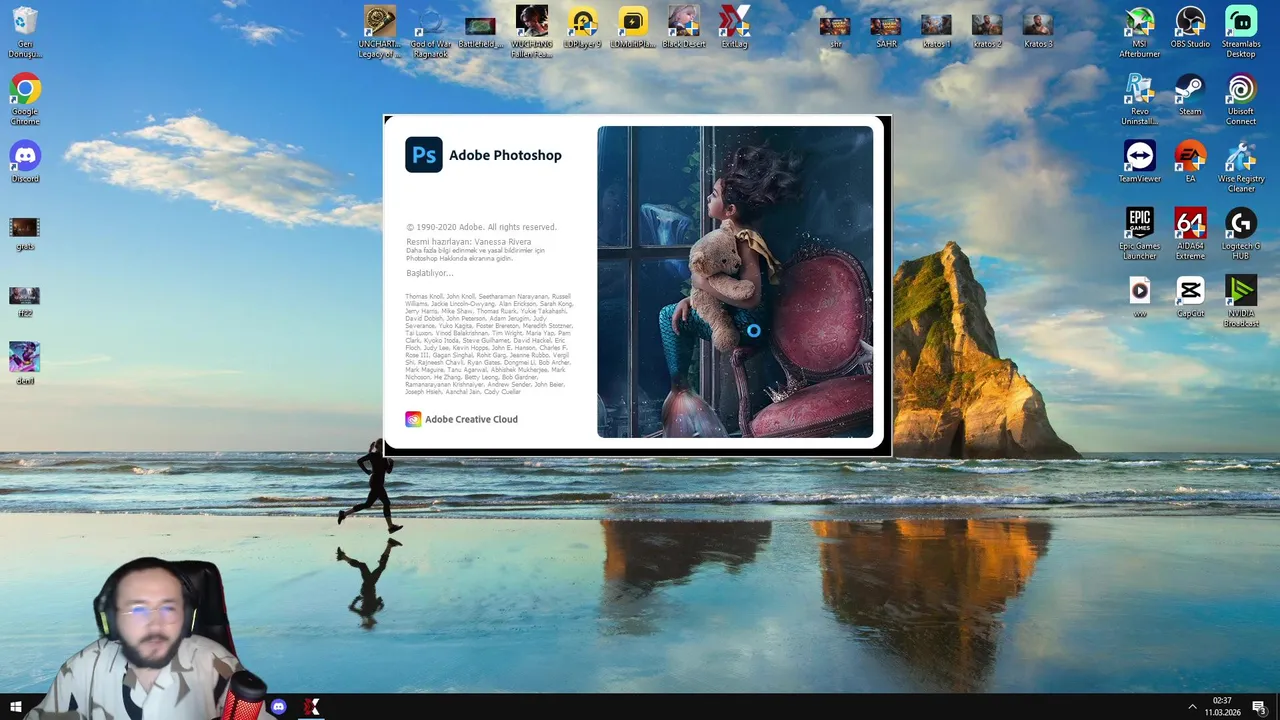Select the WUCHANG Fallen Feathers shortcut
The image size is (1280, 720).
[x=531, y=21]
